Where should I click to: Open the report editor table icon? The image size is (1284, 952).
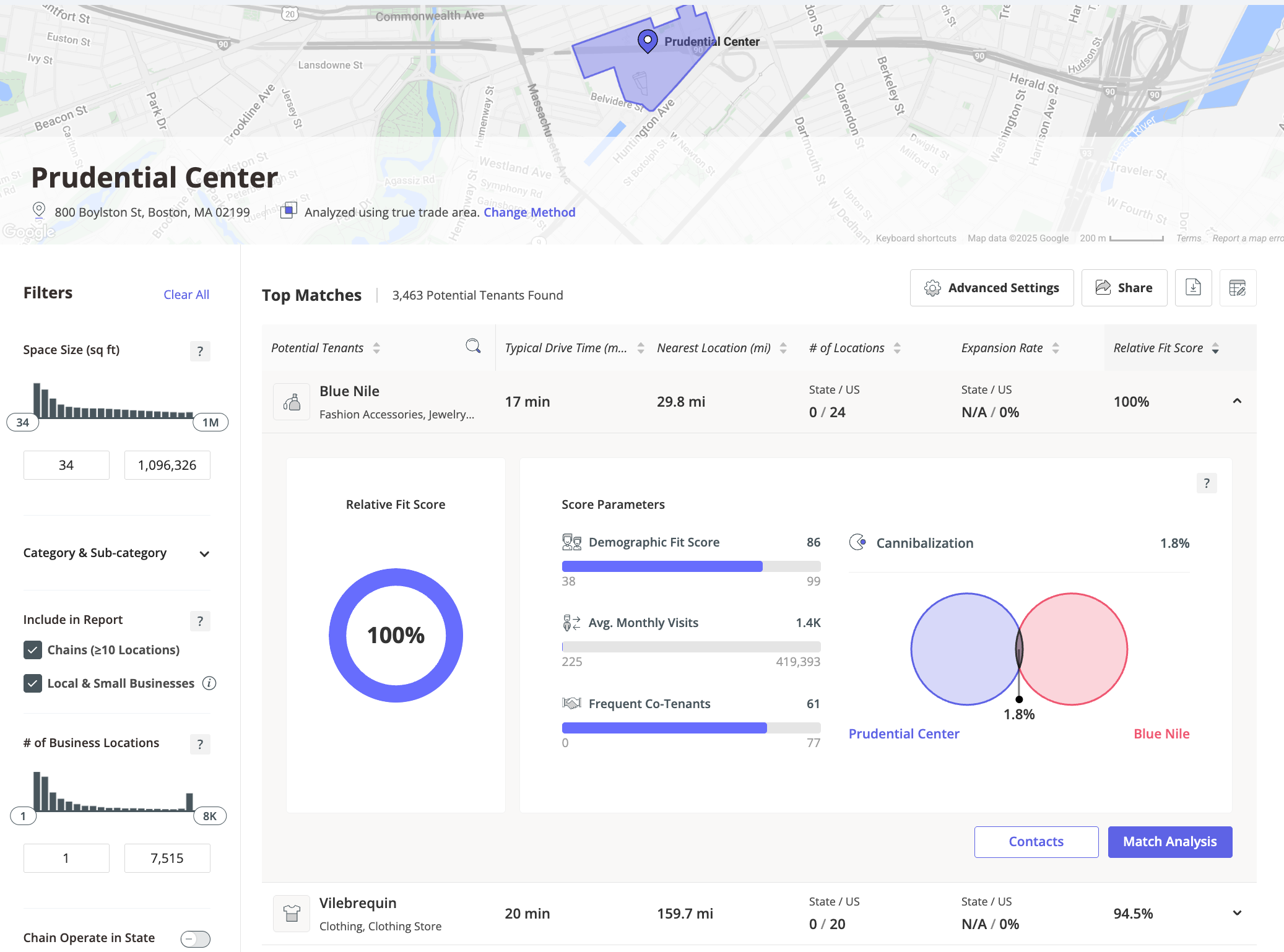(1238, 287)
